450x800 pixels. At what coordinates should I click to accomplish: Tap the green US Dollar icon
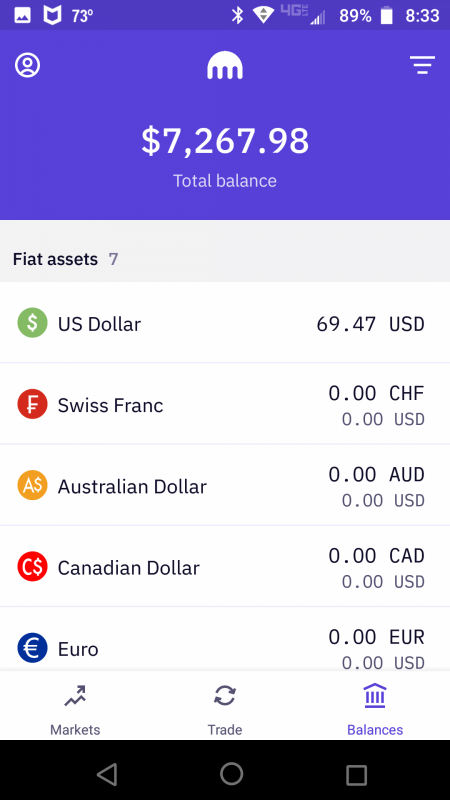pos(33,323)
